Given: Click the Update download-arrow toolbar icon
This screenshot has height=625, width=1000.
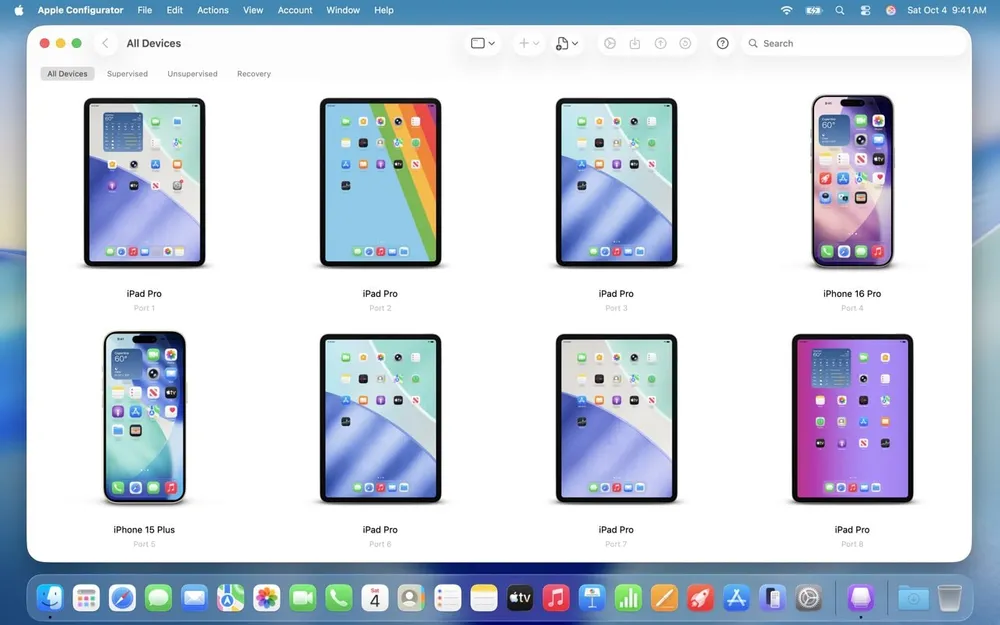Looking at the screenshot, I should (x=635, y=43).
